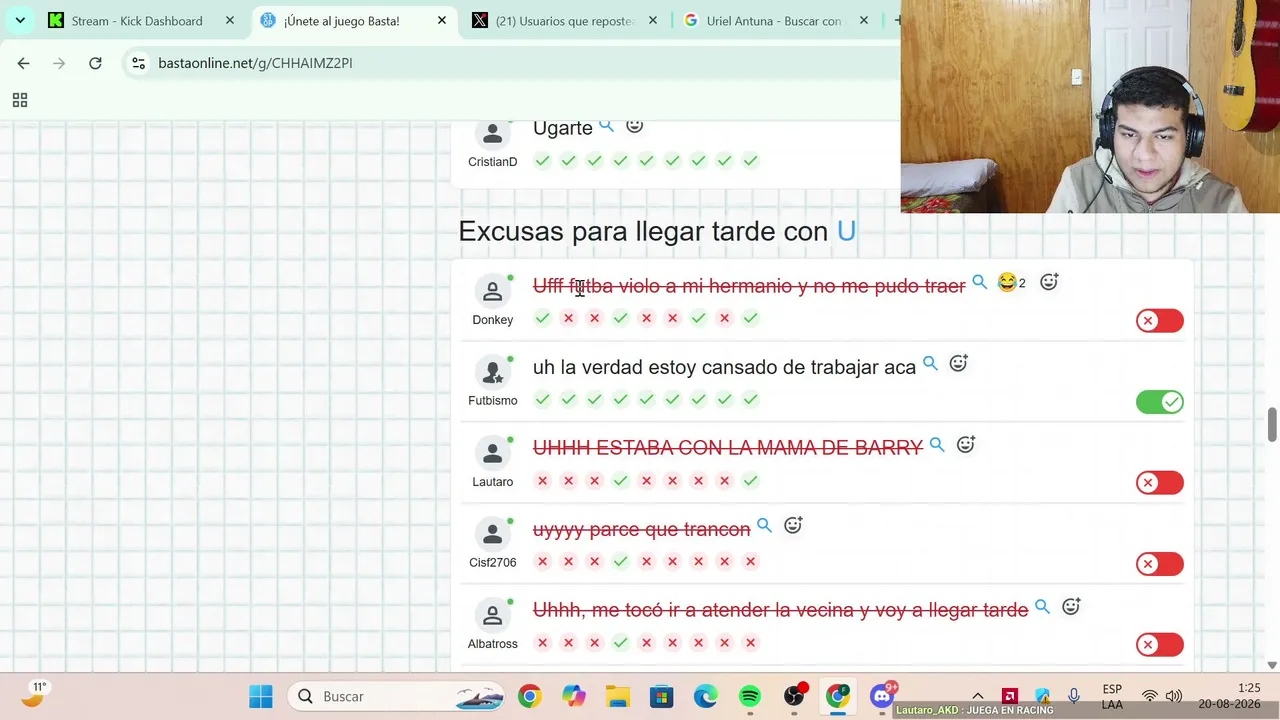Toggle the approval switch on Cisf2706's row
This screenshot has width=1280, height=720.
tap(1160, 564)
